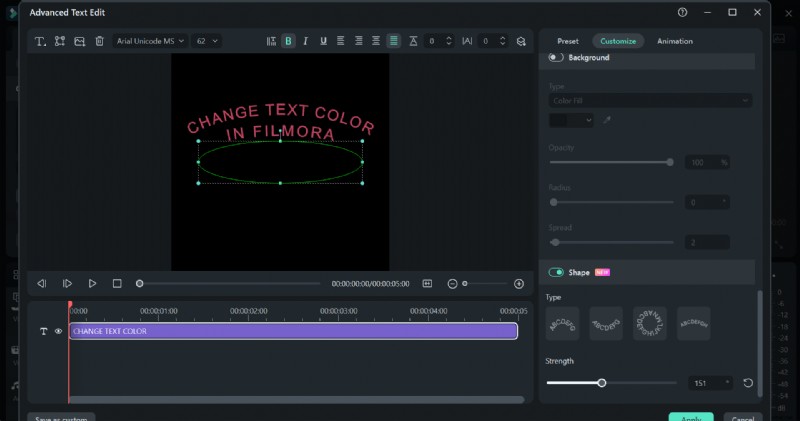
Task: Click the timeline zoom slider handle
Action: point(465,283)
